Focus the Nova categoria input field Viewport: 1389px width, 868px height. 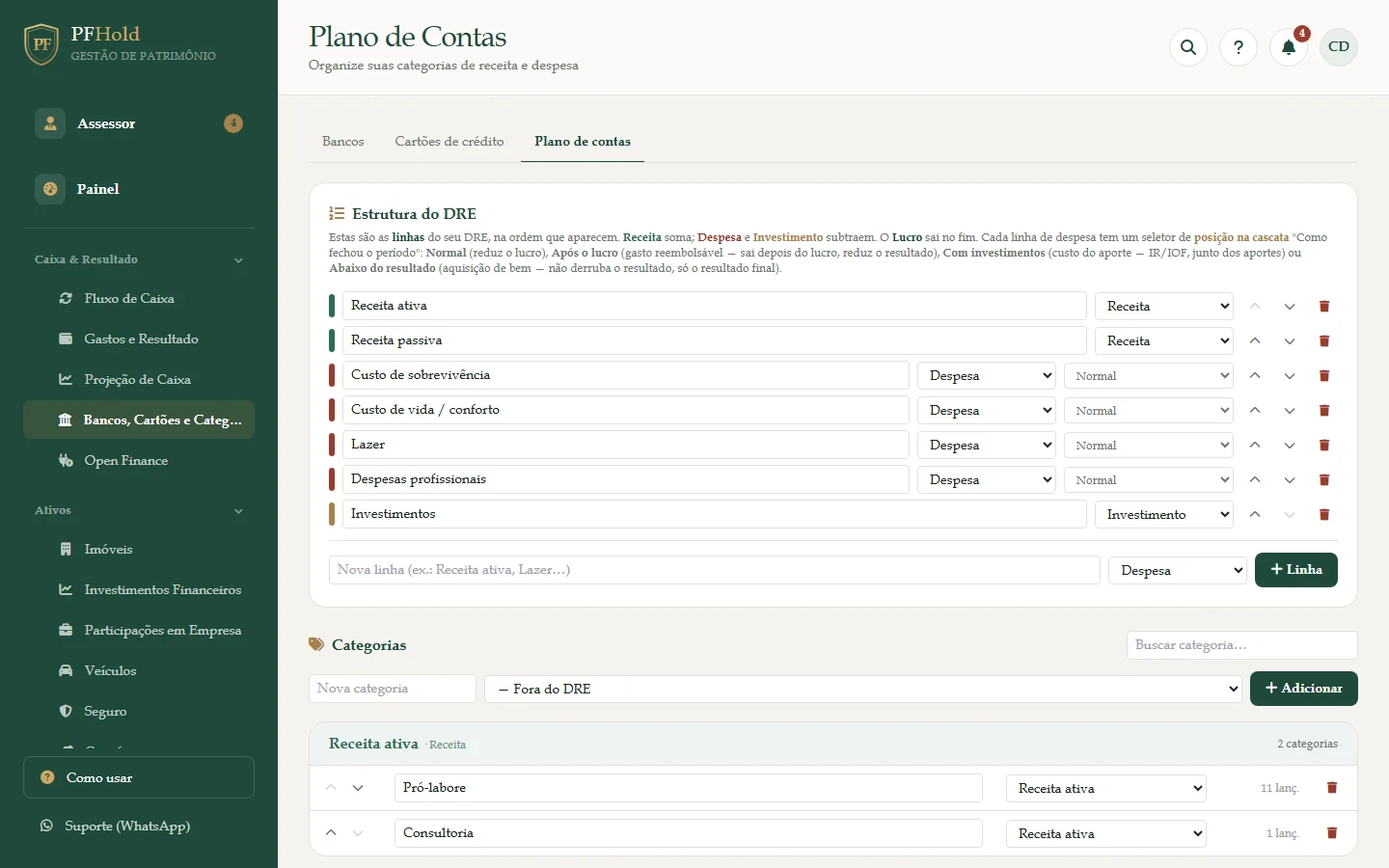click(393, 689)
